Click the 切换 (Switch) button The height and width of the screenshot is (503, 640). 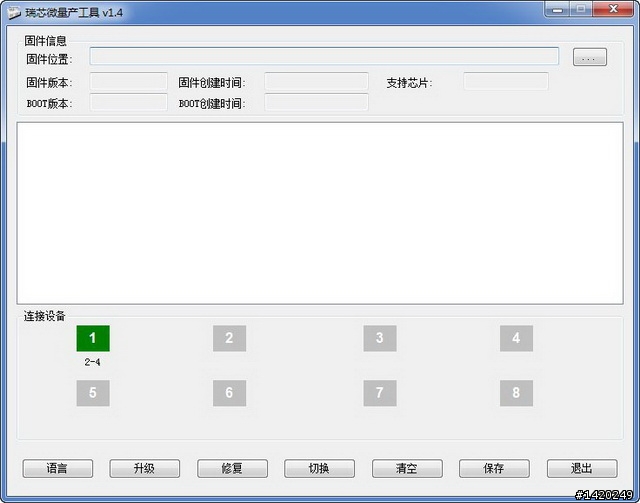319,468
